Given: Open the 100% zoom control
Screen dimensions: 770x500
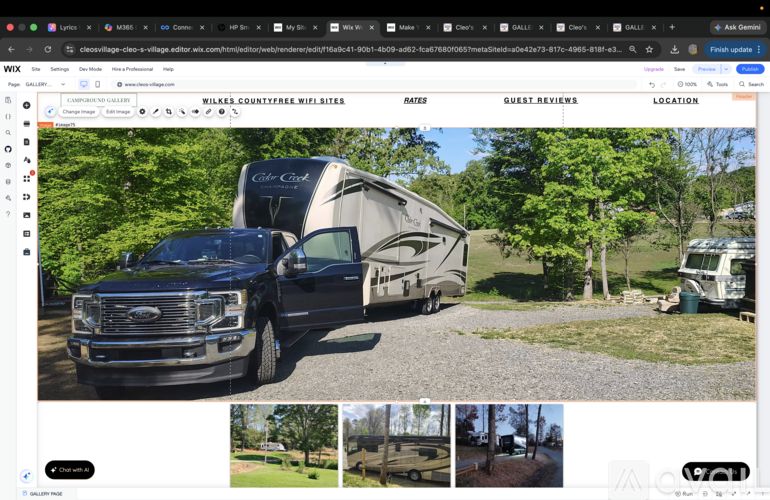Looking at the screenshot, I should click(x=687, y=84).
